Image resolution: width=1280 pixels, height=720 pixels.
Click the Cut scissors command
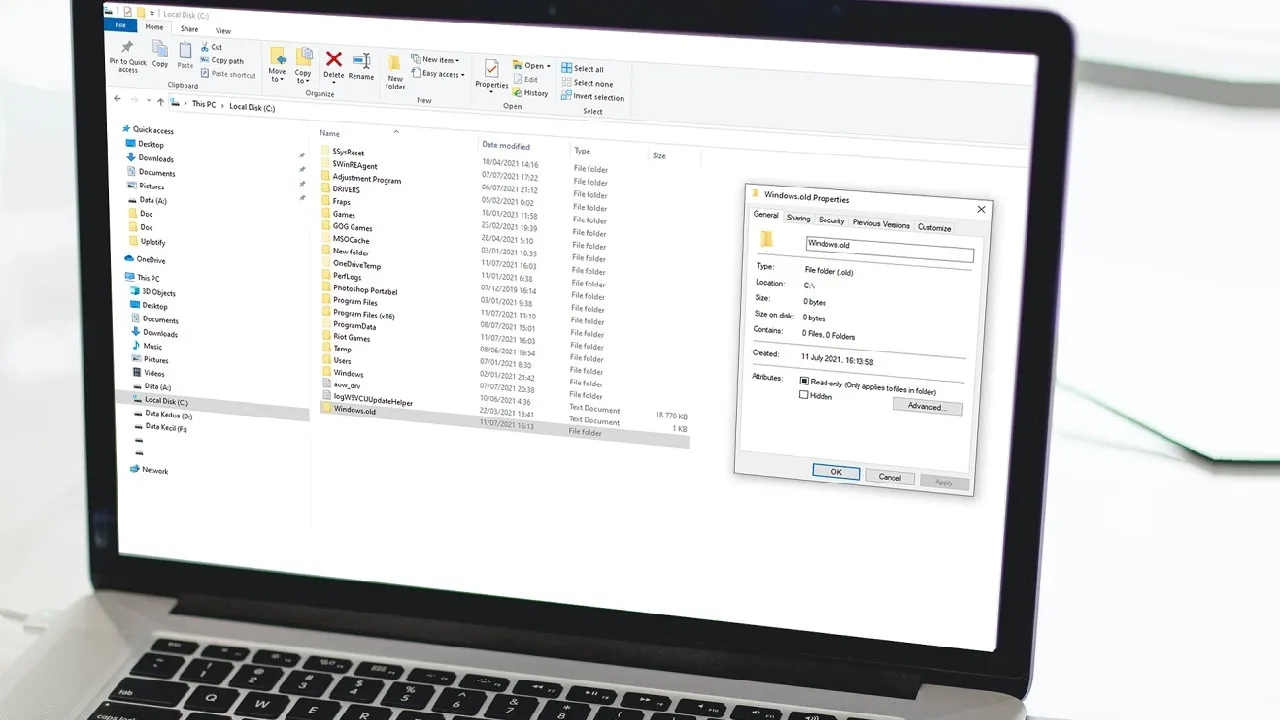click(x=211, y=47)
